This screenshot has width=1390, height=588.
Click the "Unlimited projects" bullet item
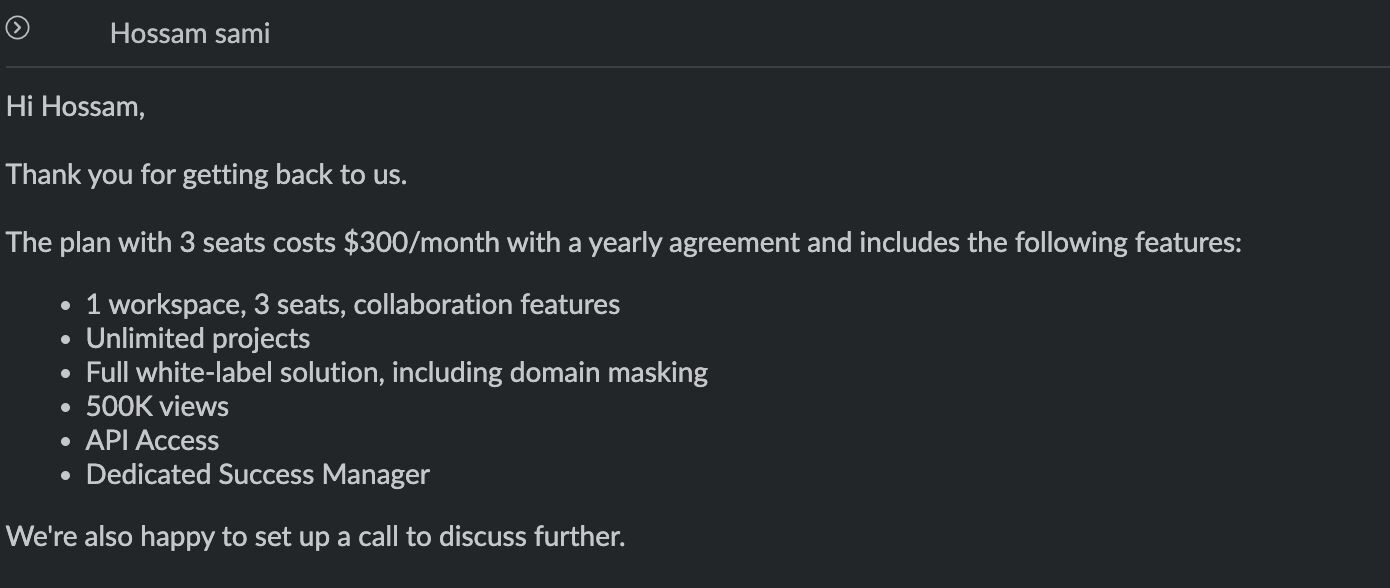[198, 338]
